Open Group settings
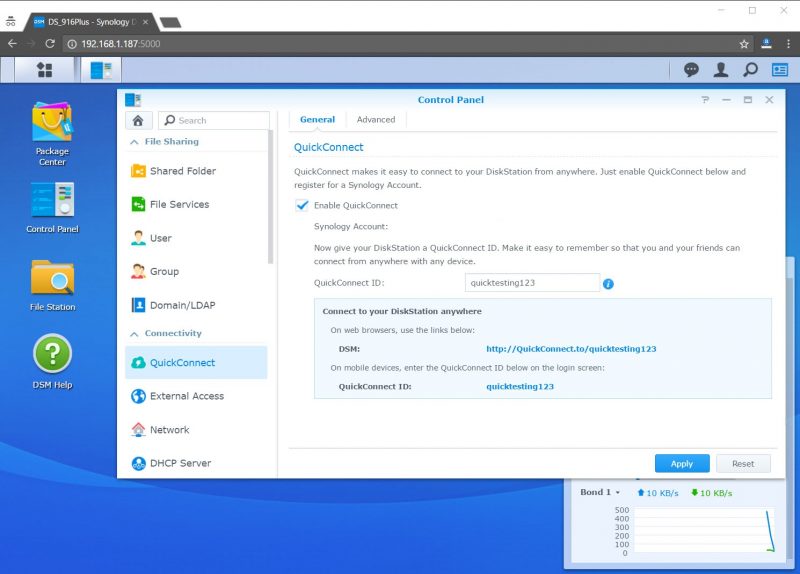 (x=196, y=271)
